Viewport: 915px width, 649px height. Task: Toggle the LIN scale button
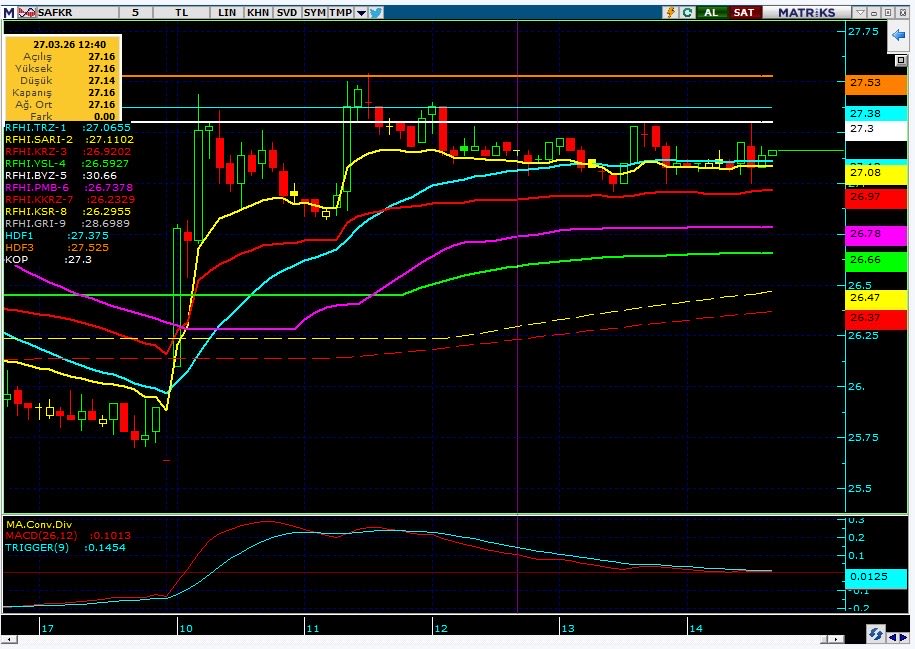(226, 12)
